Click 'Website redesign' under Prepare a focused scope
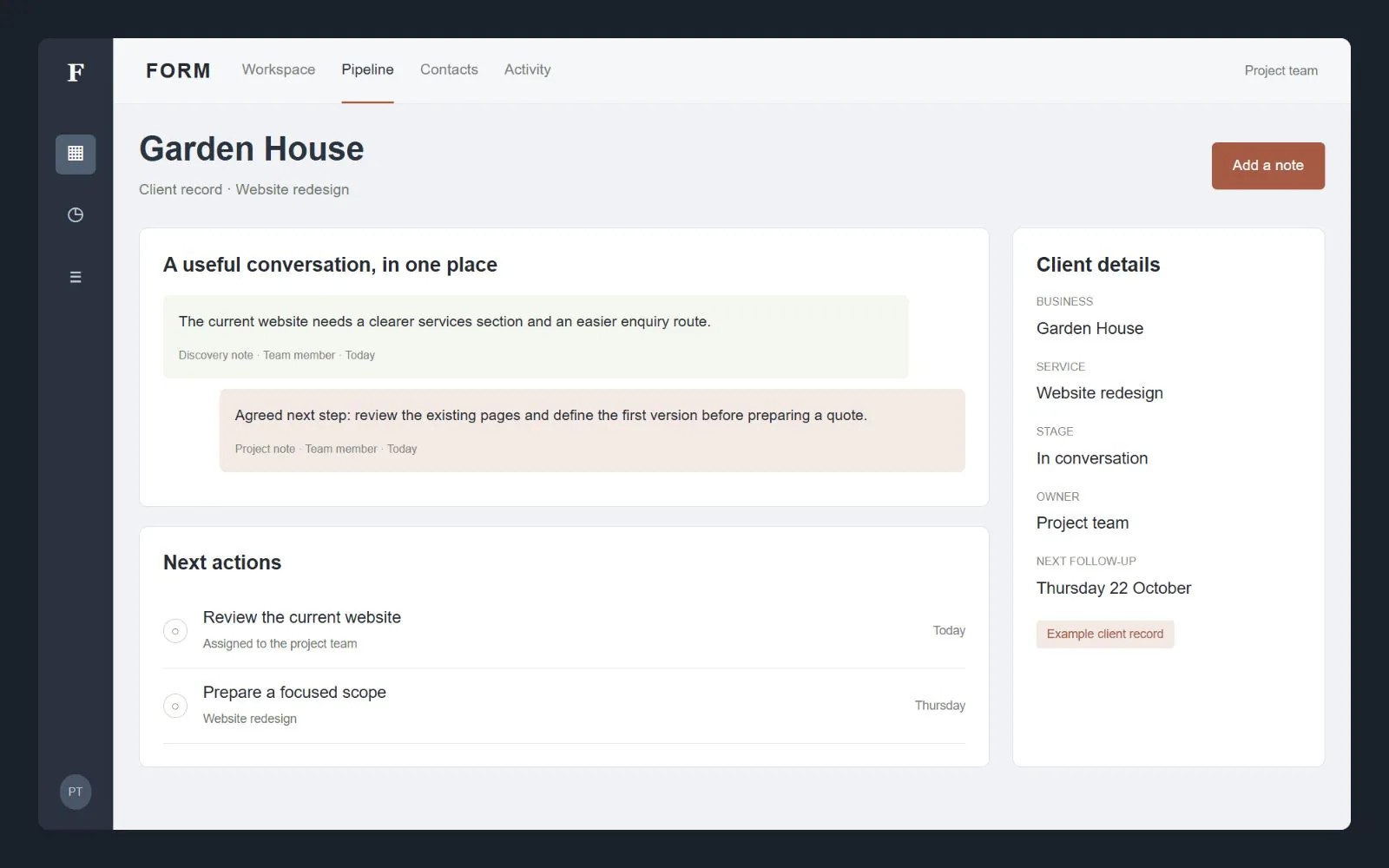Image resolution: width=1389 pixels, height=868 pixels. click(x=250, y=719)
